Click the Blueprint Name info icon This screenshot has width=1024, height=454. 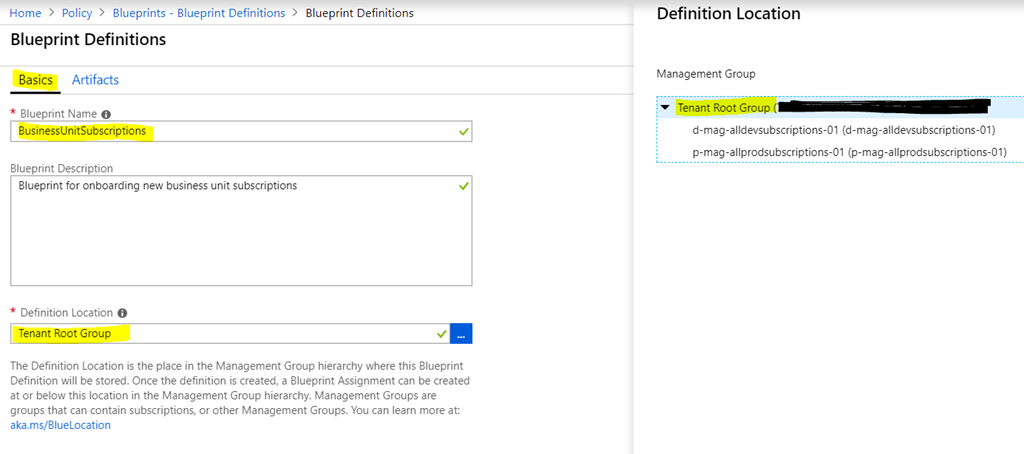coord(106,114)
